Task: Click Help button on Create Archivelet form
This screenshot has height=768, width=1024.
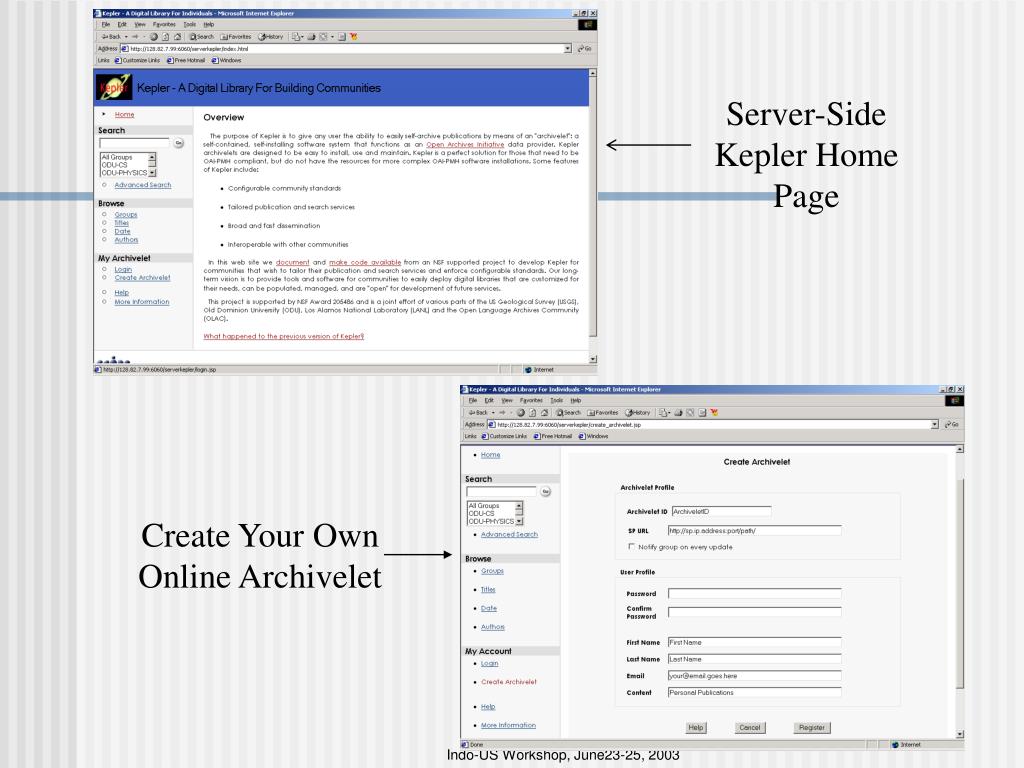Action: click(x=696, y=728)
